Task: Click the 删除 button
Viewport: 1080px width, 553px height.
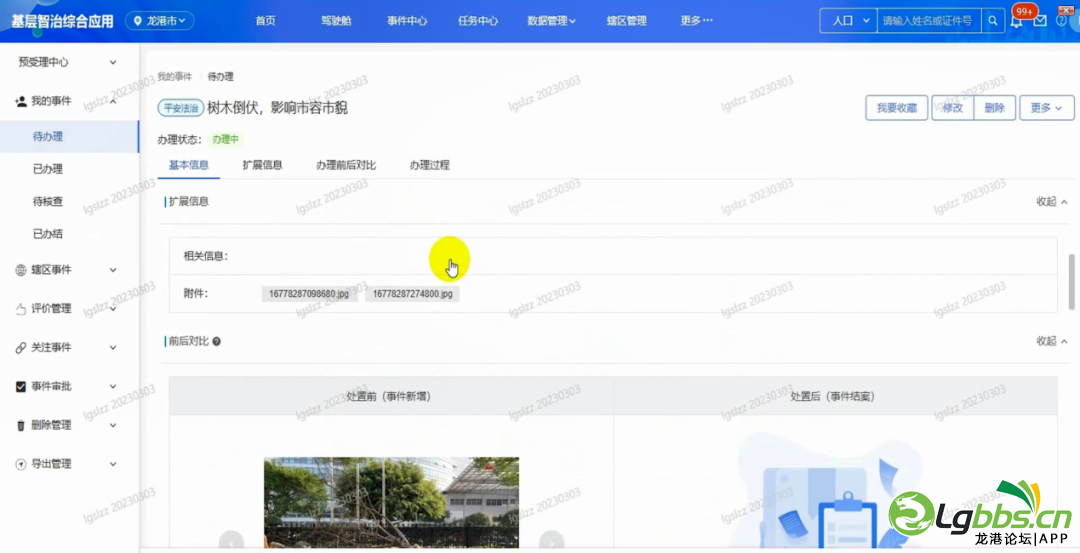Action: tap(995, 108)
